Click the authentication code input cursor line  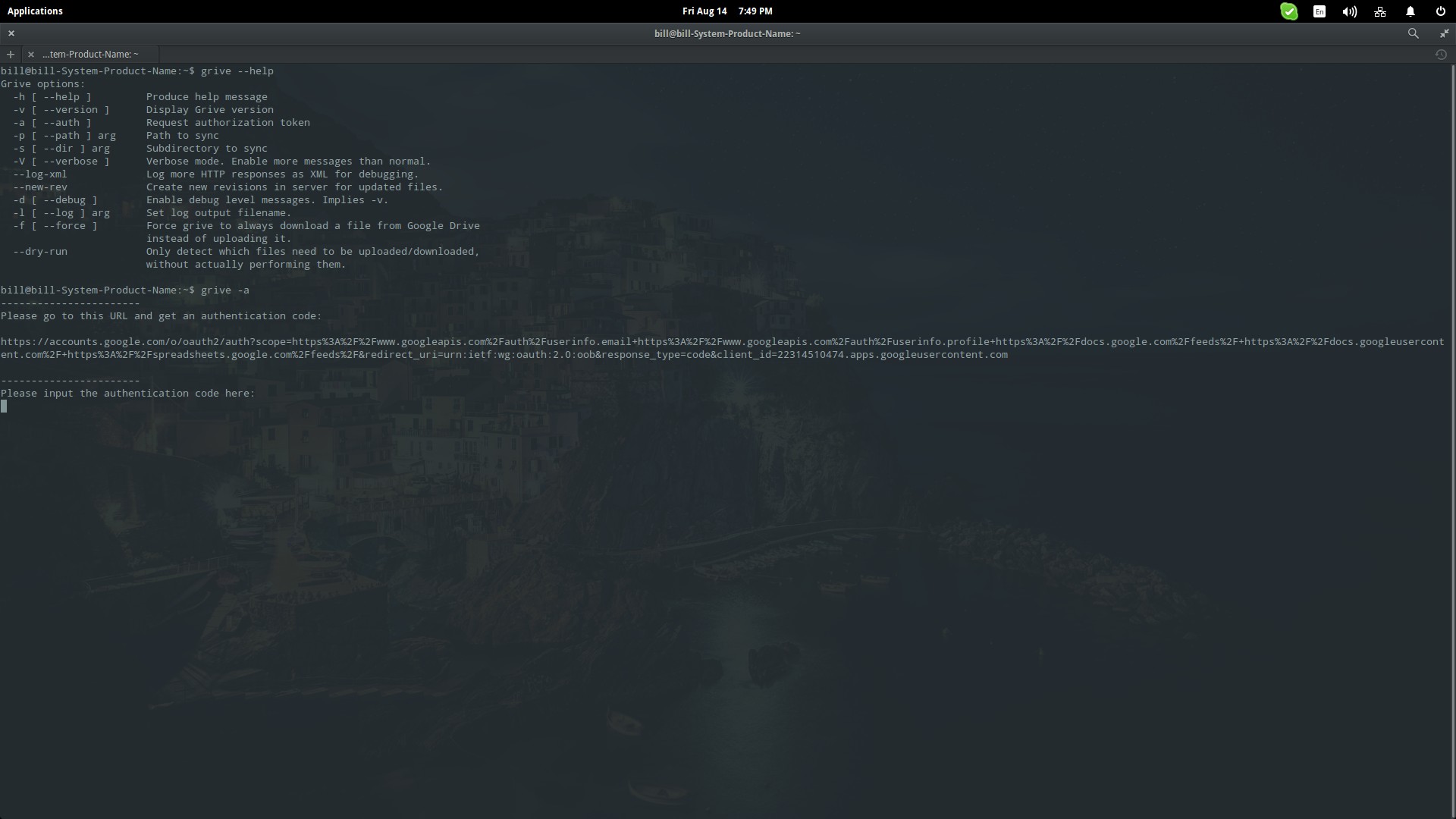[4, 406]
